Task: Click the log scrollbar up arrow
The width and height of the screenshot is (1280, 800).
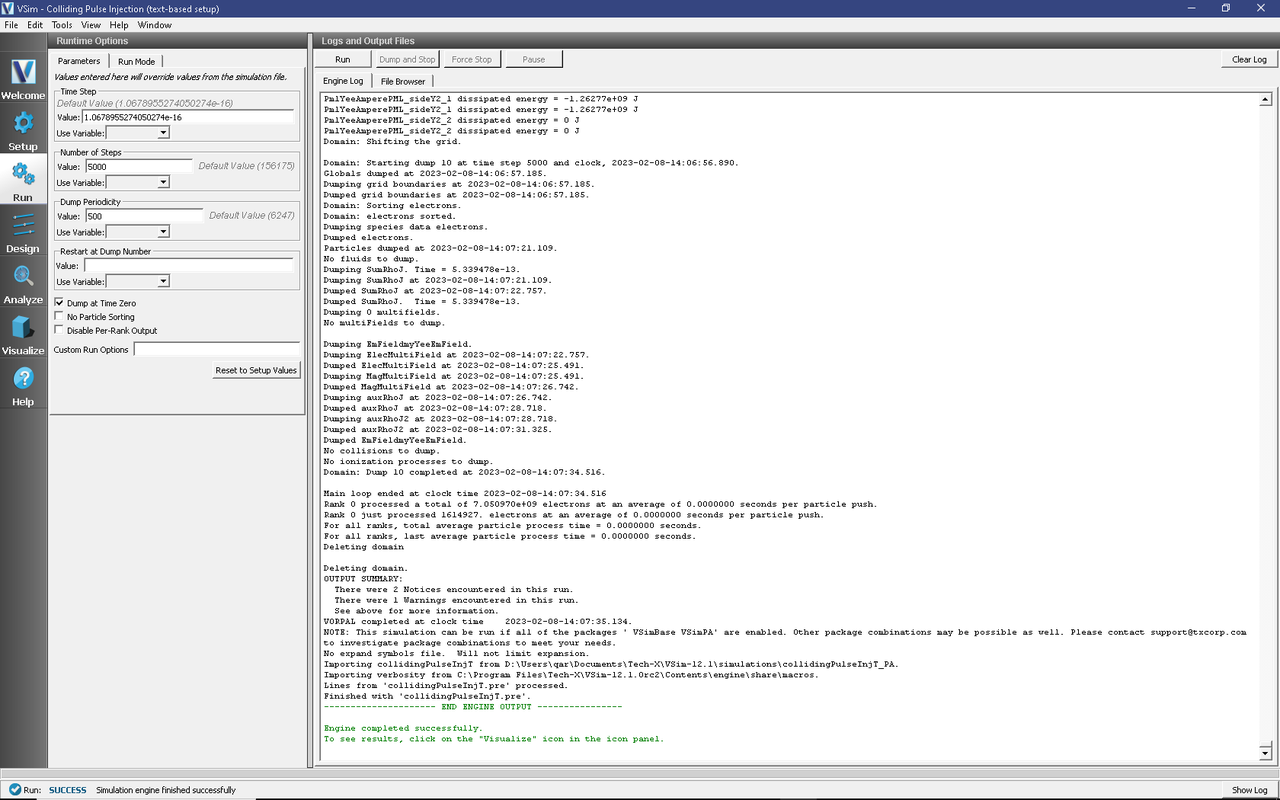Action: pyautogui.click(x=1265, y=100)
